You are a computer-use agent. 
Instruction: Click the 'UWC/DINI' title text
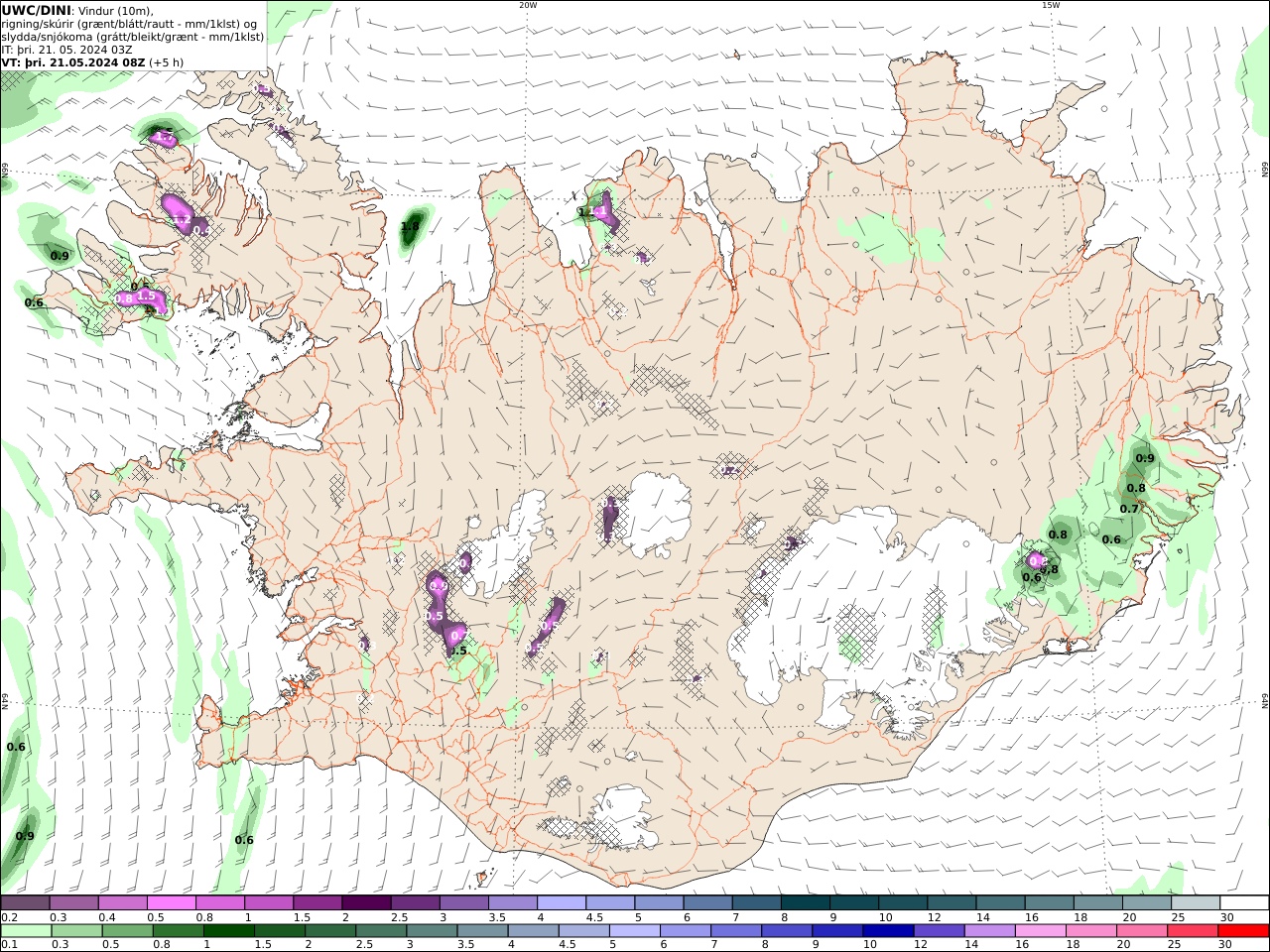coord(36,10)
